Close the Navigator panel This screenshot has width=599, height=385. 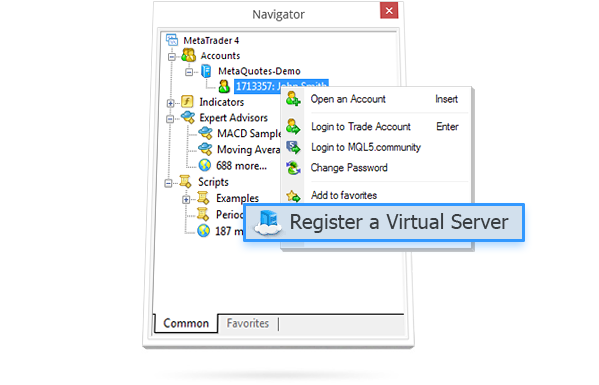coord(389,11)
